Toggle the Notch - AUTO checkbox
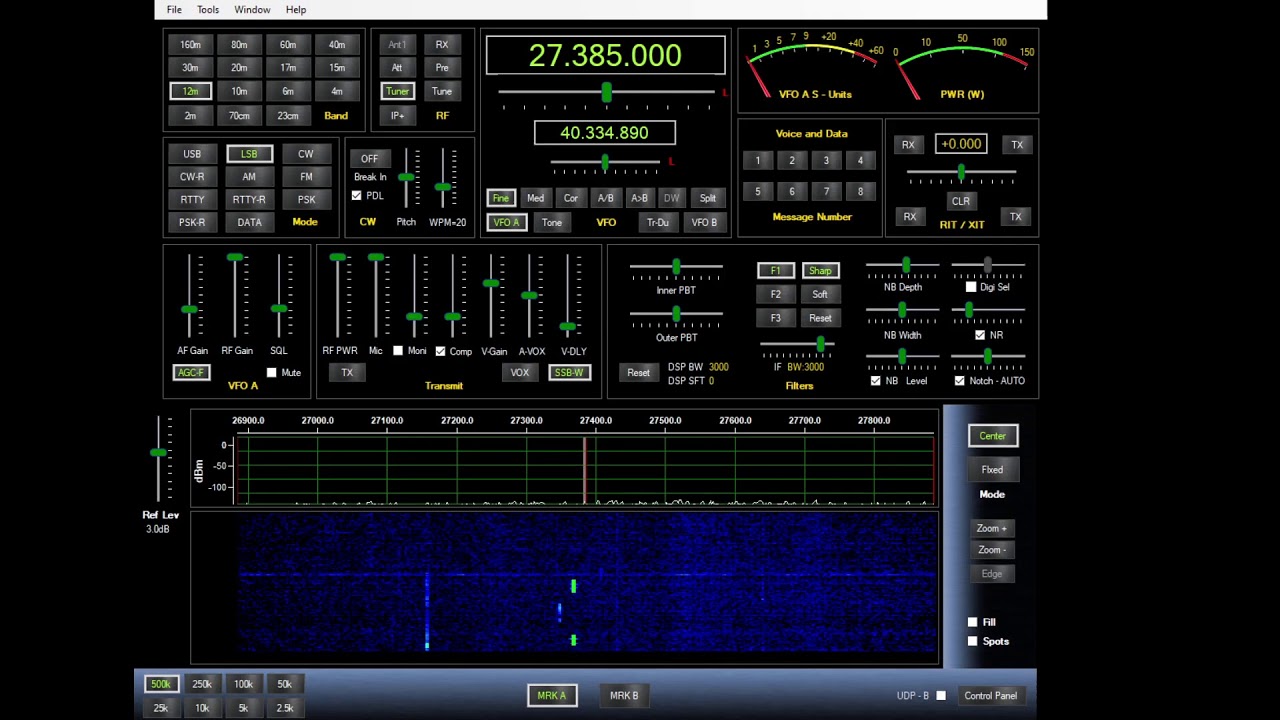The width and height of the screenshot is (1280, 720). click(960, 381)
